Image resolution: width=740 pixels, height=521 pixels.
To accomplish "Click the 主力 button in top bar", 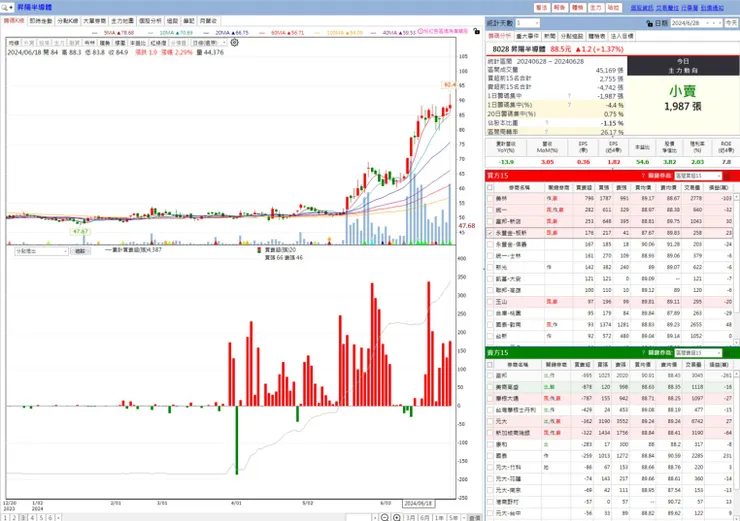I will [596, 8].
